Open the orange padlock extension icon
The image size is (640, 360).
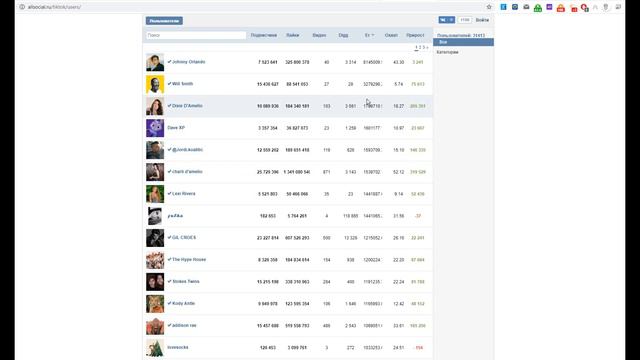pos(560,8)
